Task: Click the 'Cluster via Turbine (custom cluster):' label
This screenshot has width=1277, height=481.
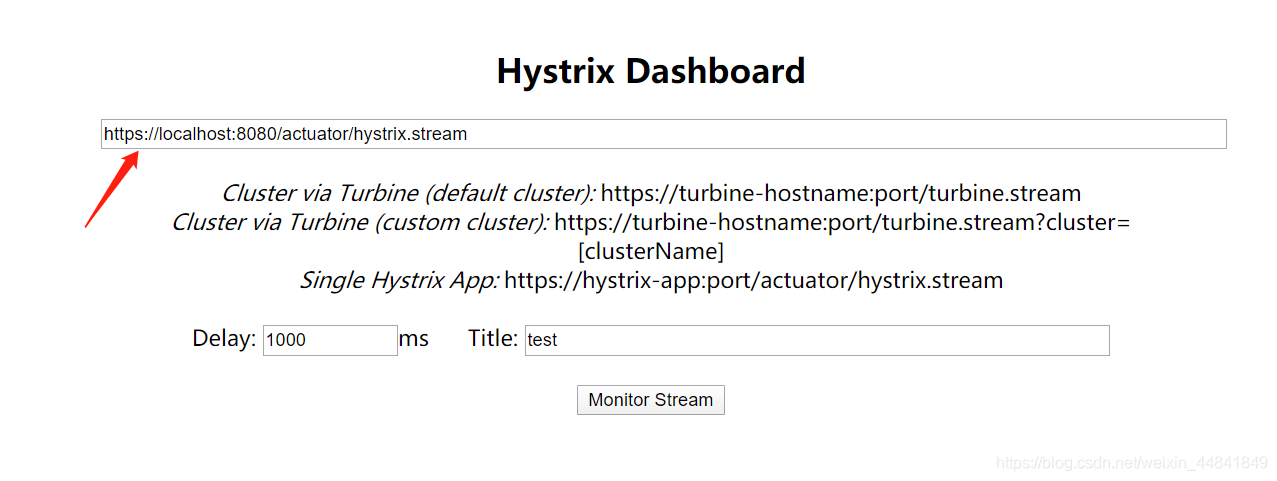Action: [x=359, y=222]
